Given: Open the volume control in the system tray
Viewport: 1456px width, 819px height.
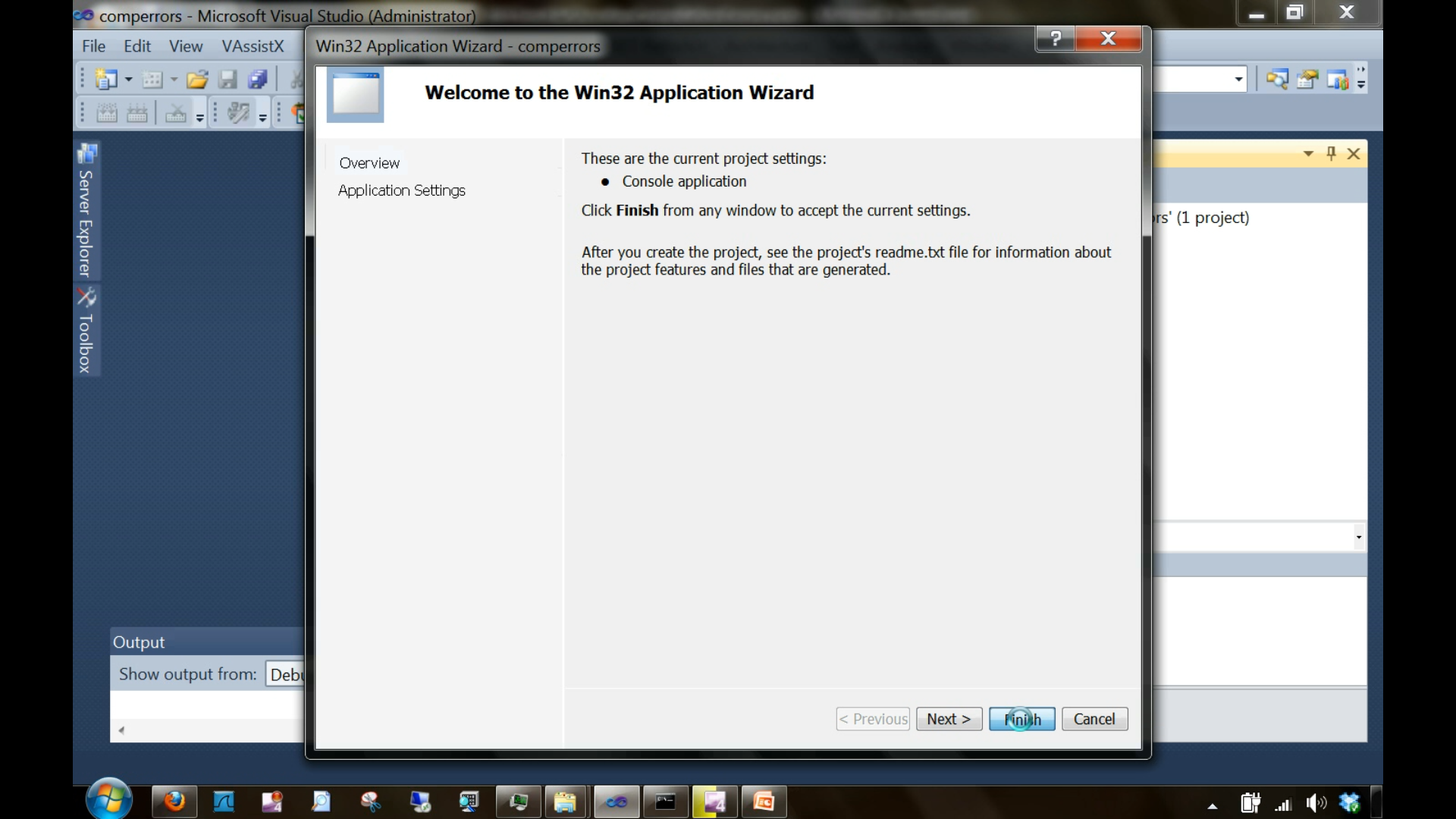Looking at the screenshot, I should [1316, 802].
